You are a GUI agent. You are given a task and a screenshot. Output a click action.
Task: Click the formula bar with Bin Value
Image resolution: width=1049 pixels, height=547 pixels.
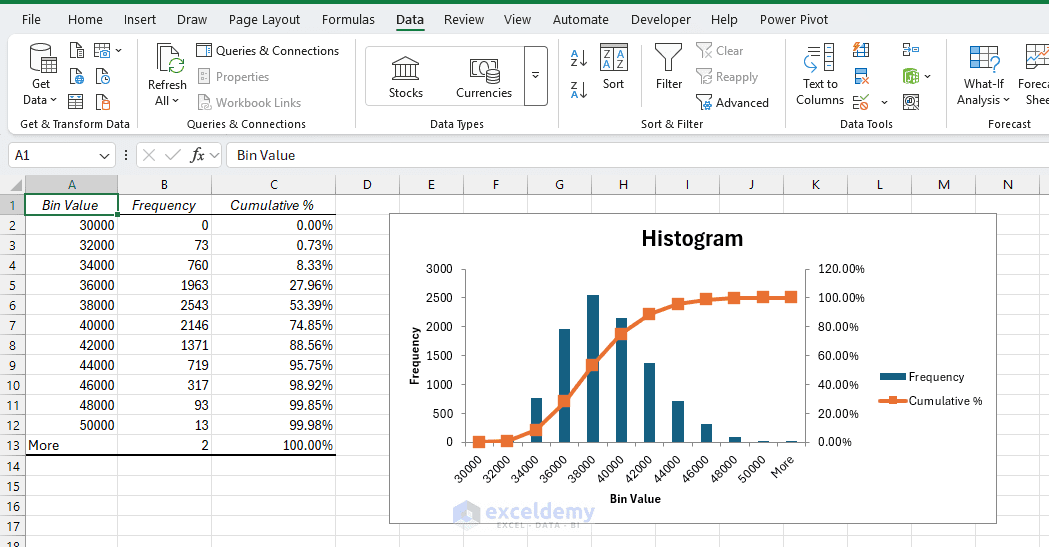click(637, 155)
